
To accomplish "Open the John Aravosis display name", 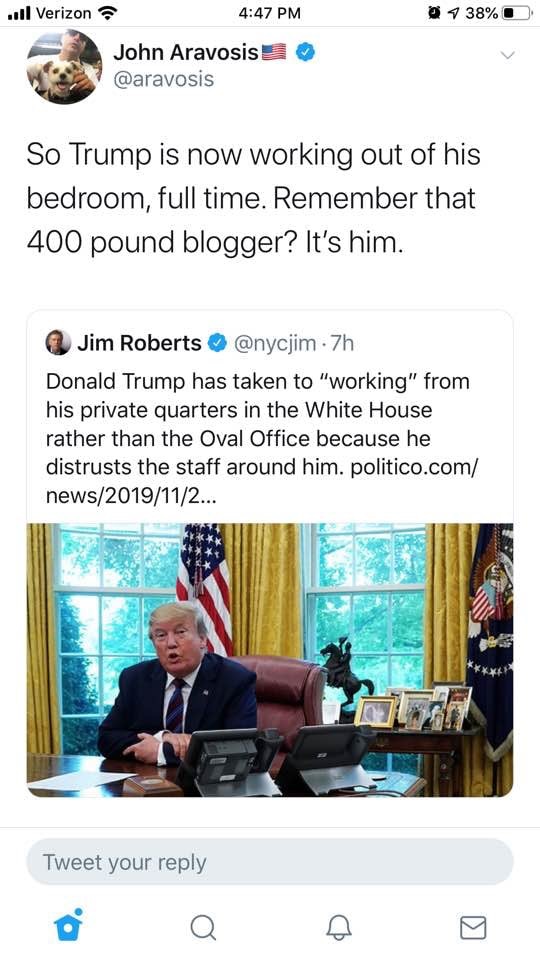I will (x=186, y=53).
